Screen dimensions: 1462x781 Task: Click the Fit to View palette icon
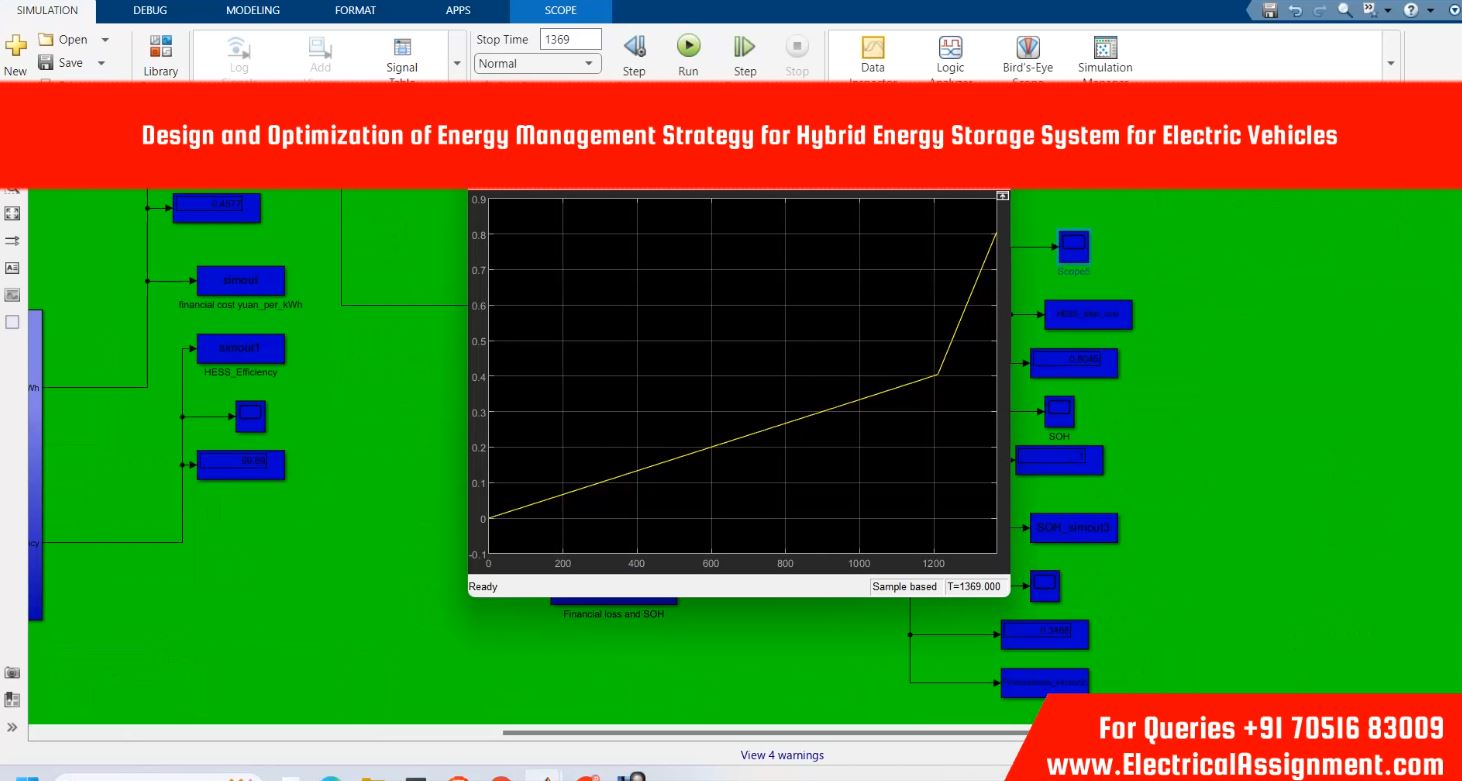[12, 213]
